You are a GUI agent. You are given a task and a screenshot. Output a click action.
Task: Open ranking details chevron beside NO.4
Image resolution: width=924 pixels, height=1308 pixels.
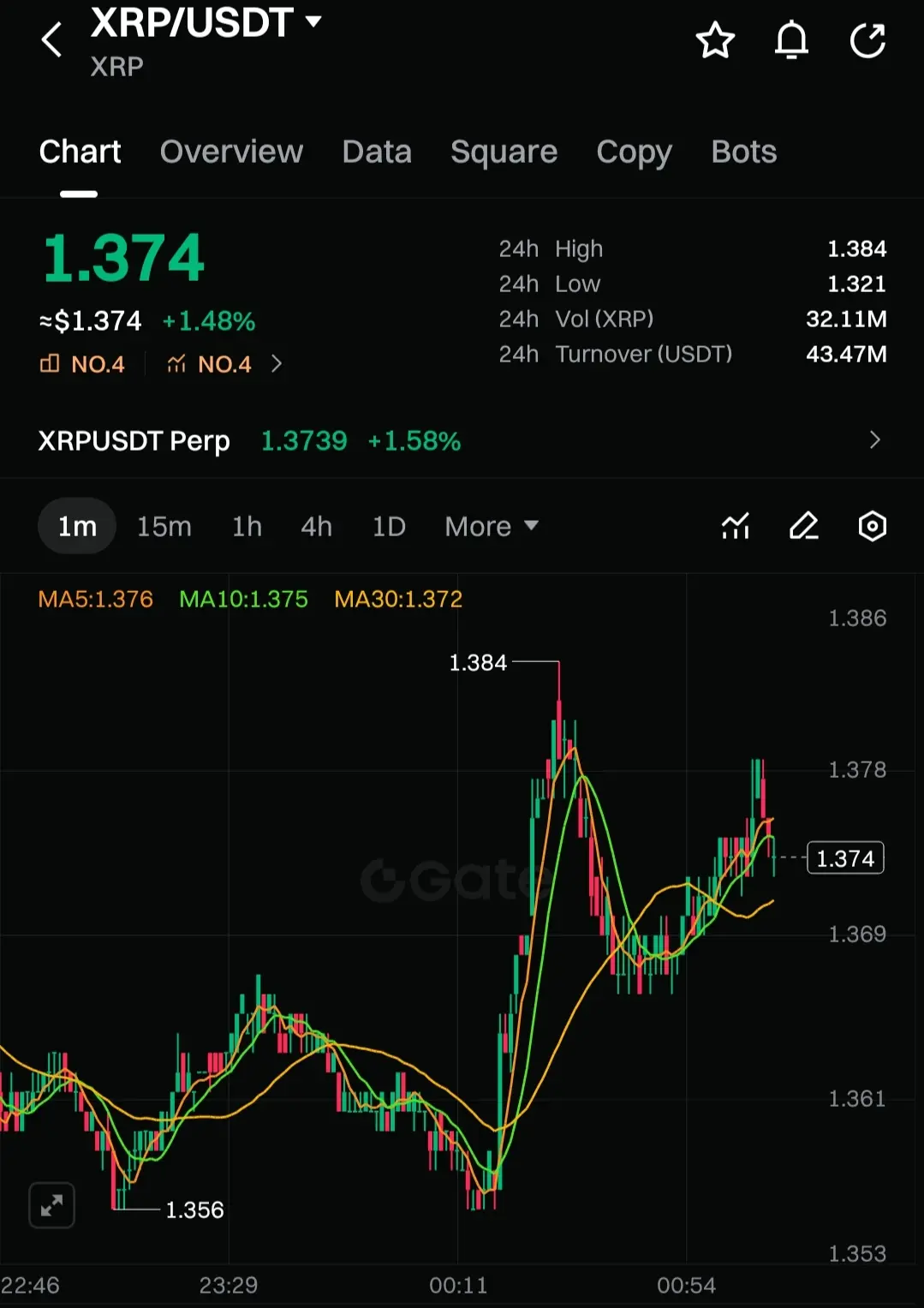click(x=276, y=364)
